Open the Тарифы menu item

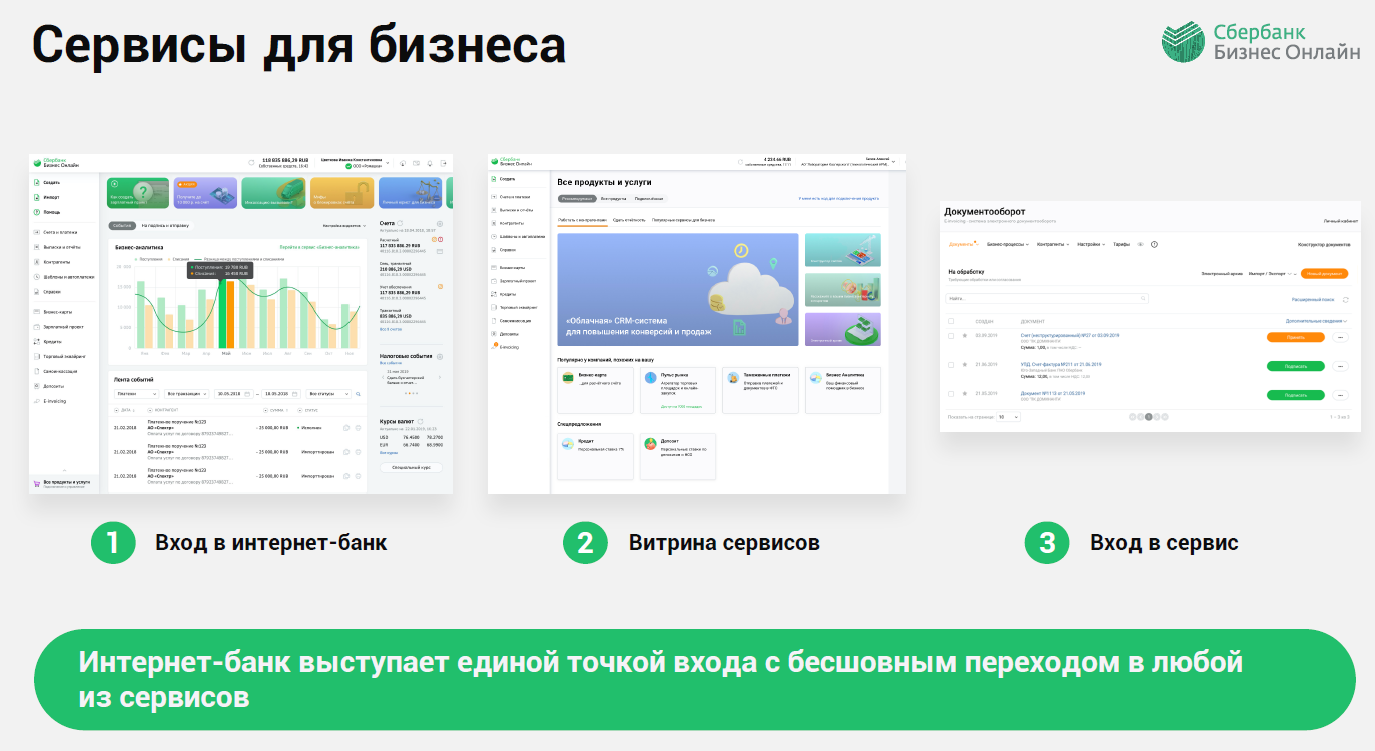pyautogui.click(x=1121, y=244)
